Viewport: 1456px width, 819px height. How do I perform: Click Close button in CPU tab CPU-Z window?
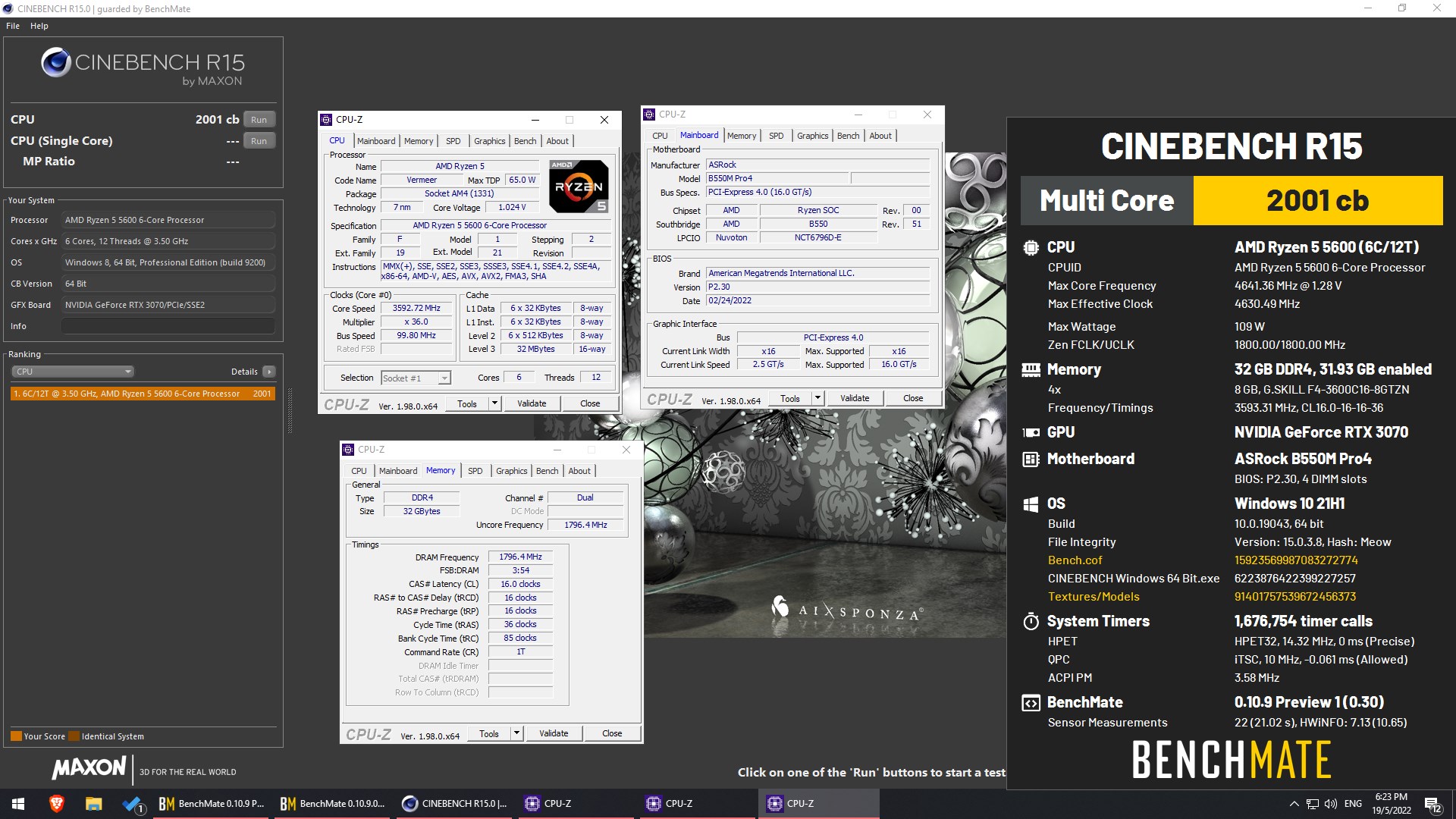[x=590, y=403]
